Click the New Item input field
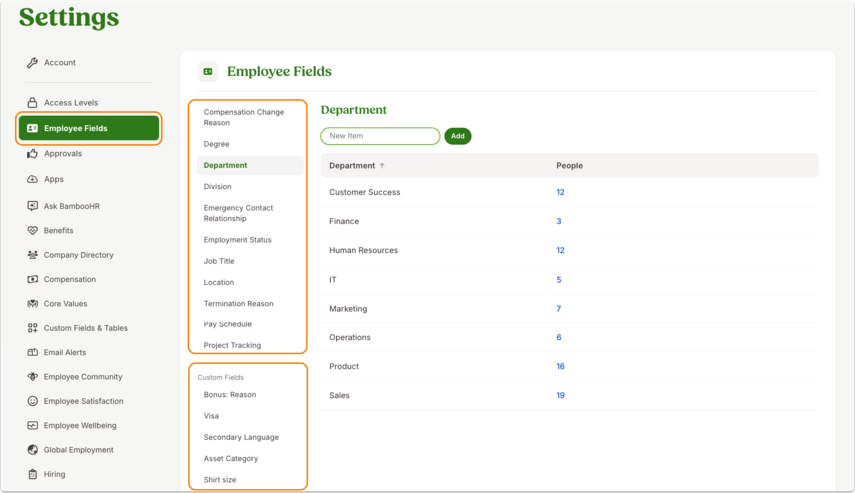The width and height of the screenshot is (855, 493). tap(380, 136)
